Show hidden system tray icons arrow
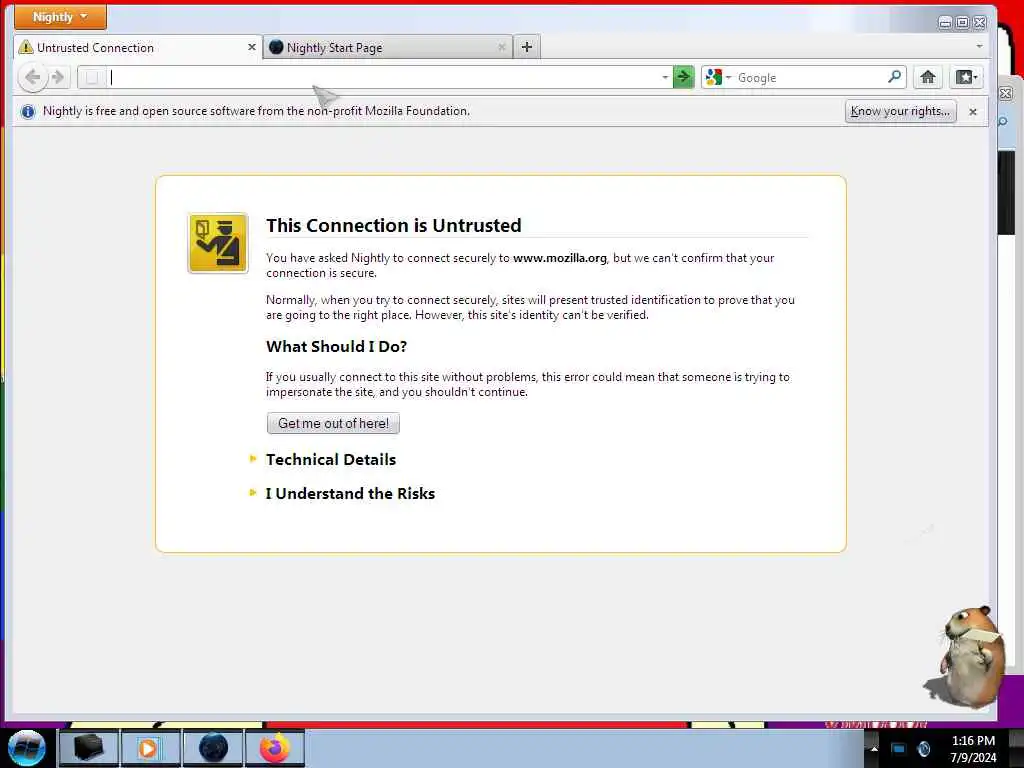Screen dimensions: 1024x768 tap(874, 749)
